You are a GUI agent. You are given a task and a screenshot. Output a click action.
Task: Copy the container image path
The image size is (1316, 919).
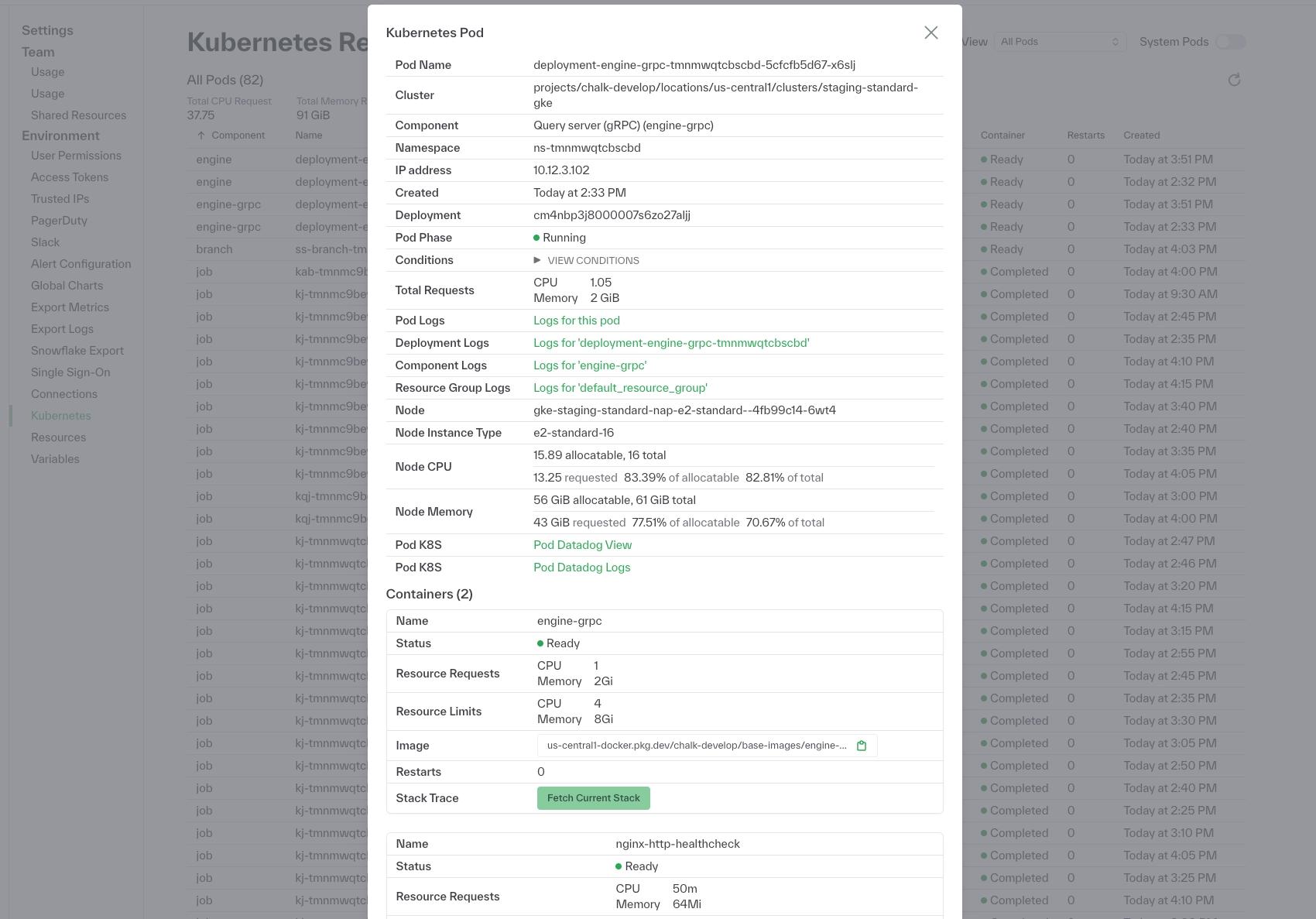(862, 746)
